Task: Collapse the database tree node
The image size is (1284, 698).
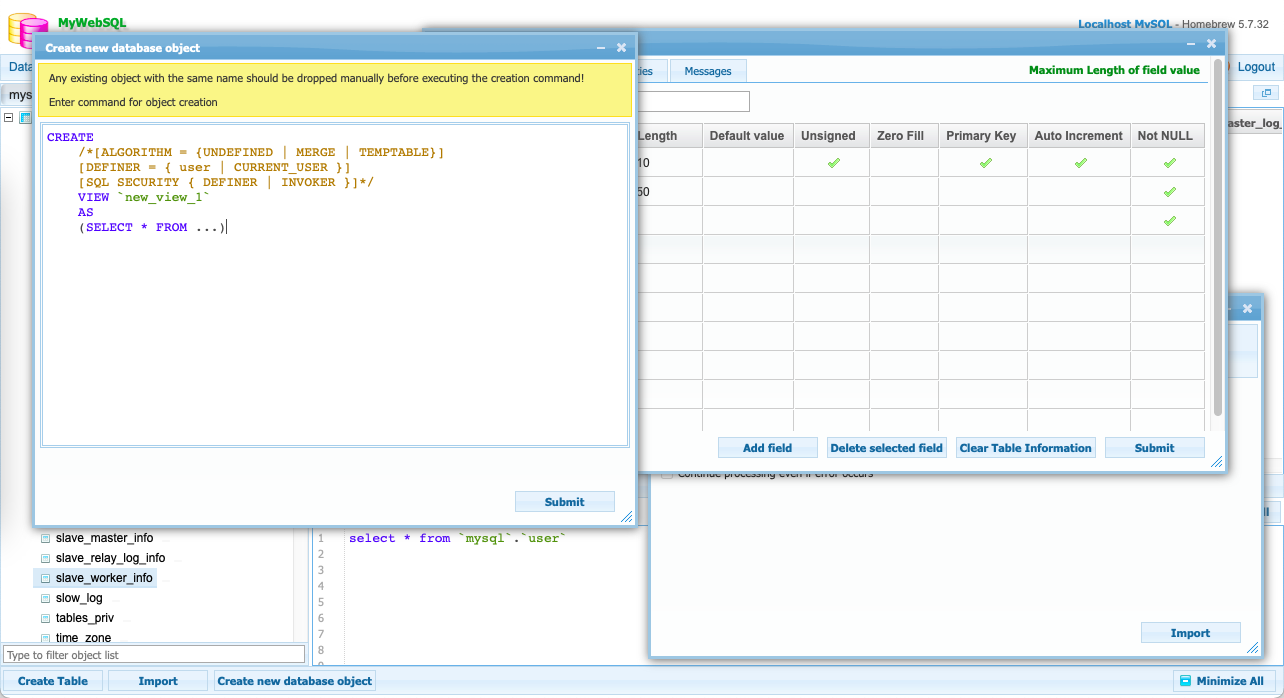Action: [x=9, y=117]
